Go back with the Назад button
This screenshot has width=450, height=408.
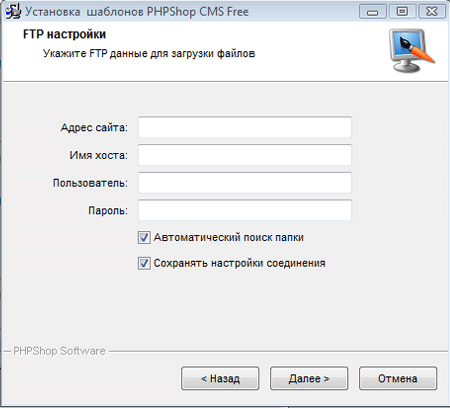click(x=220, y=378)
